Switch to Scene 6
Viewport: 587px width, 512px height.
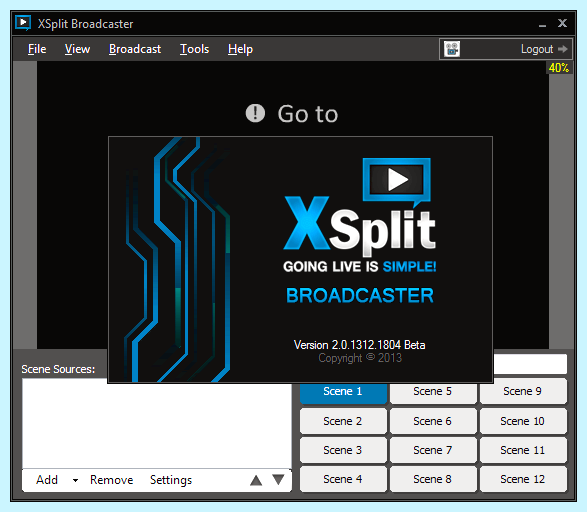433,421
